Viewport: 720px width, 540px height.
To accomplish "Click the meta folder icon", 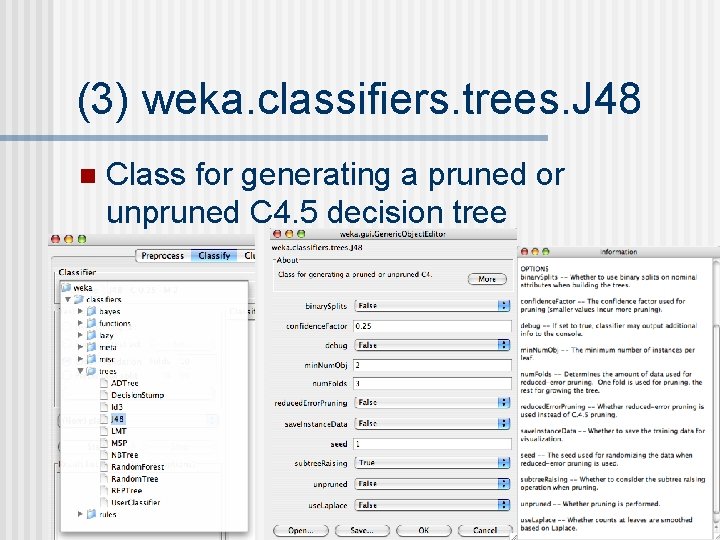I will pyautogui.click(x=91, y=347).
